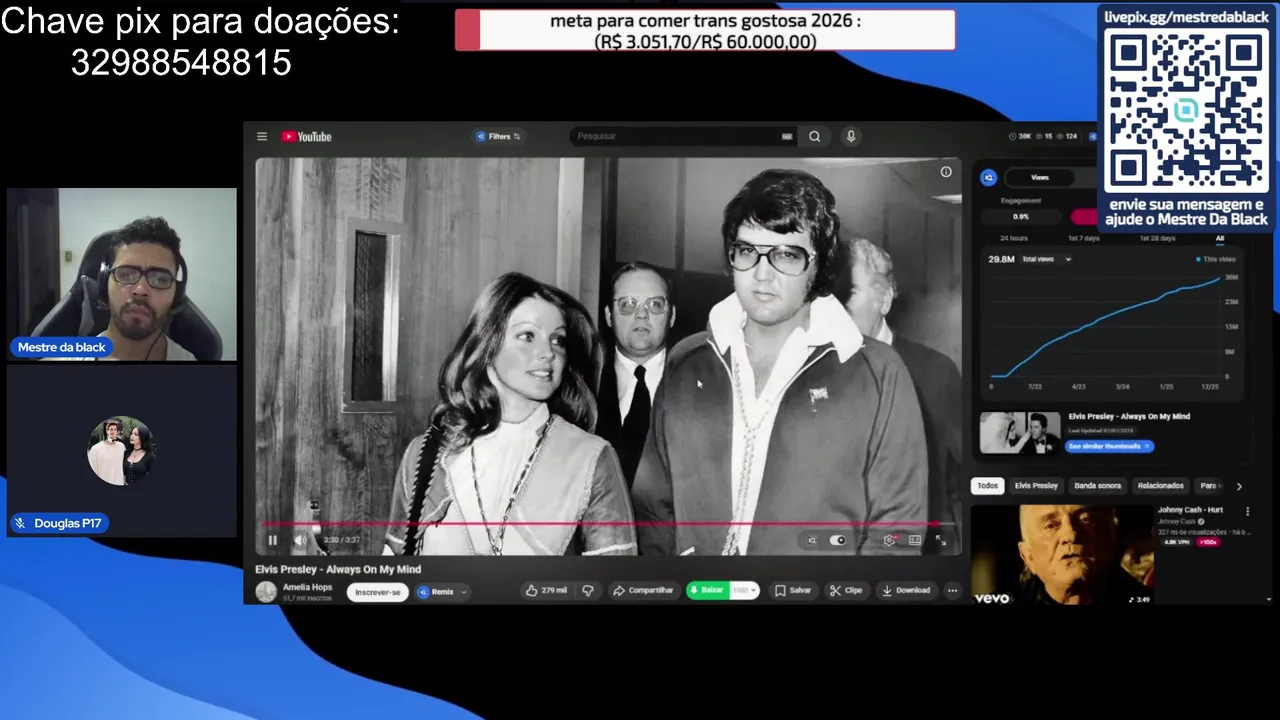This screenshot has width=1280, height=720.
Task: Click the YouTube logo
Action: click(306, 136)
